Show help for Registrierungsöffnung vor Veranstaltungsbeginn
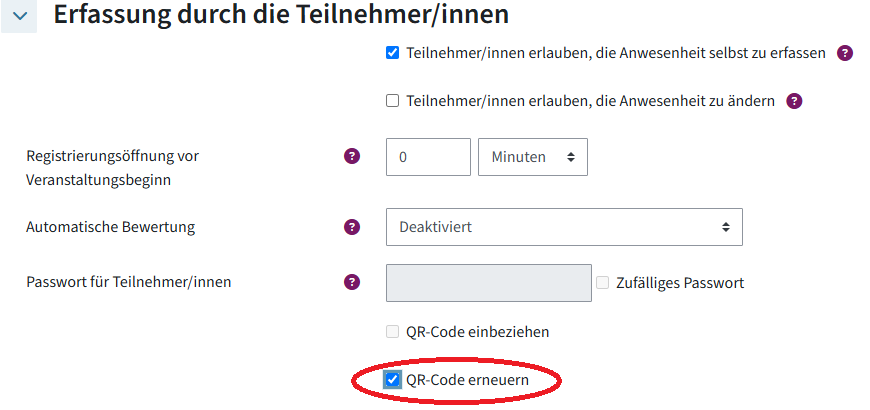 [x=352, y=156]
